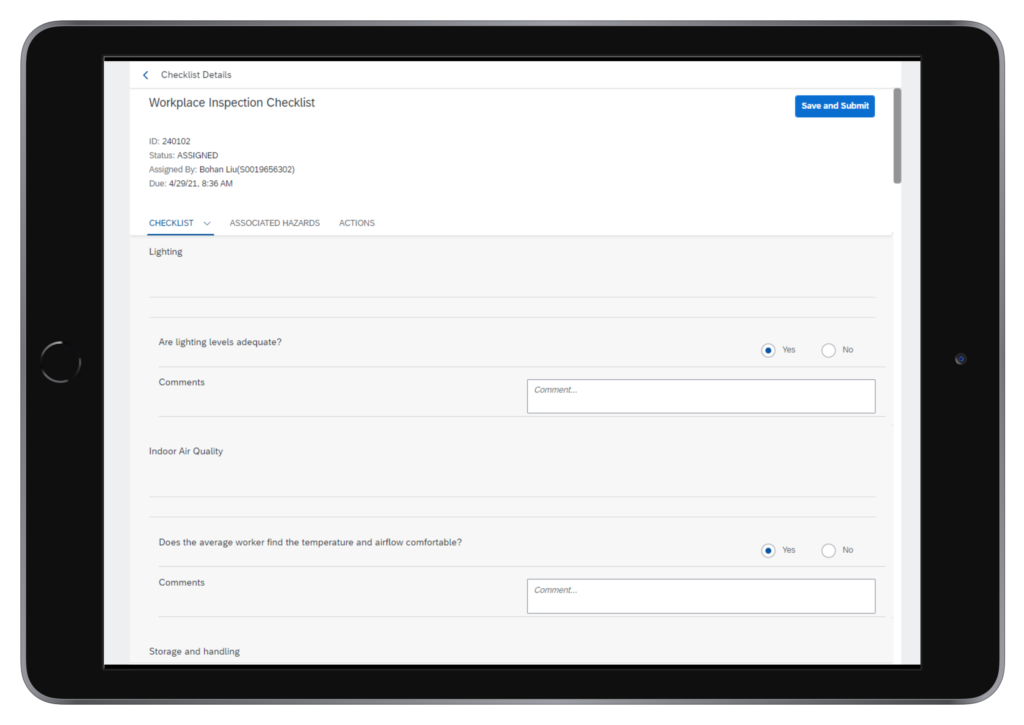Switch to the ASSOCIATED HAZARDS tab
1024x725 pixels.
point(274,223)
